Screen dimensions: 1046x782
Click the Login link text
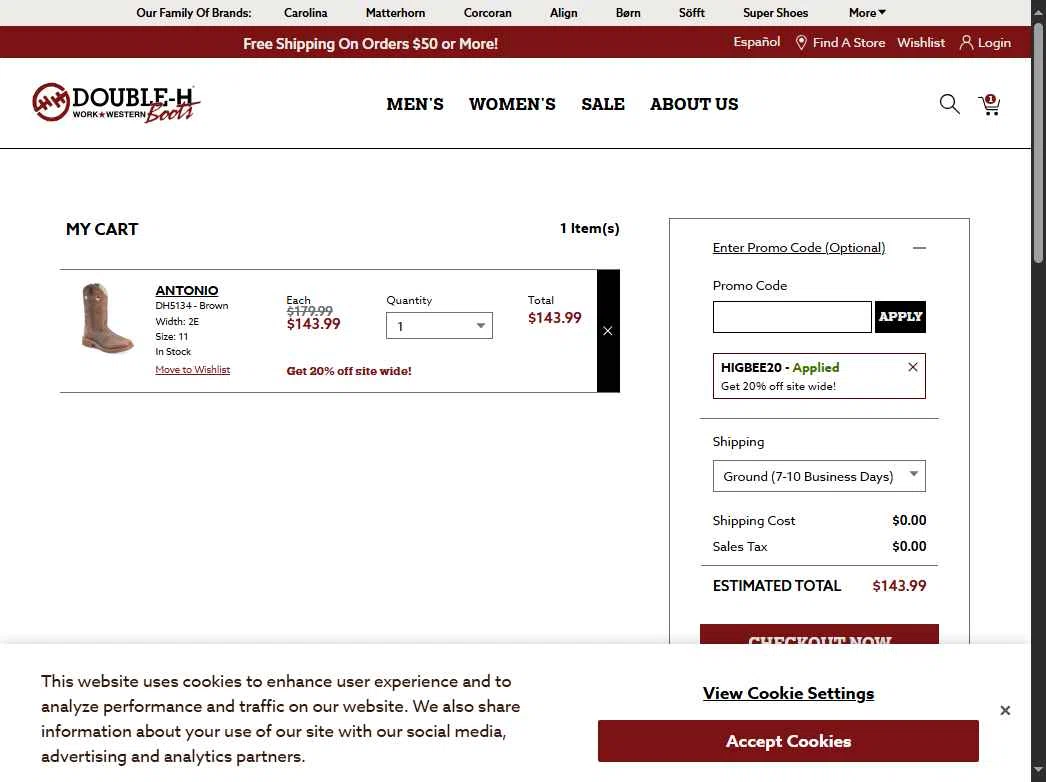[994, 43]
